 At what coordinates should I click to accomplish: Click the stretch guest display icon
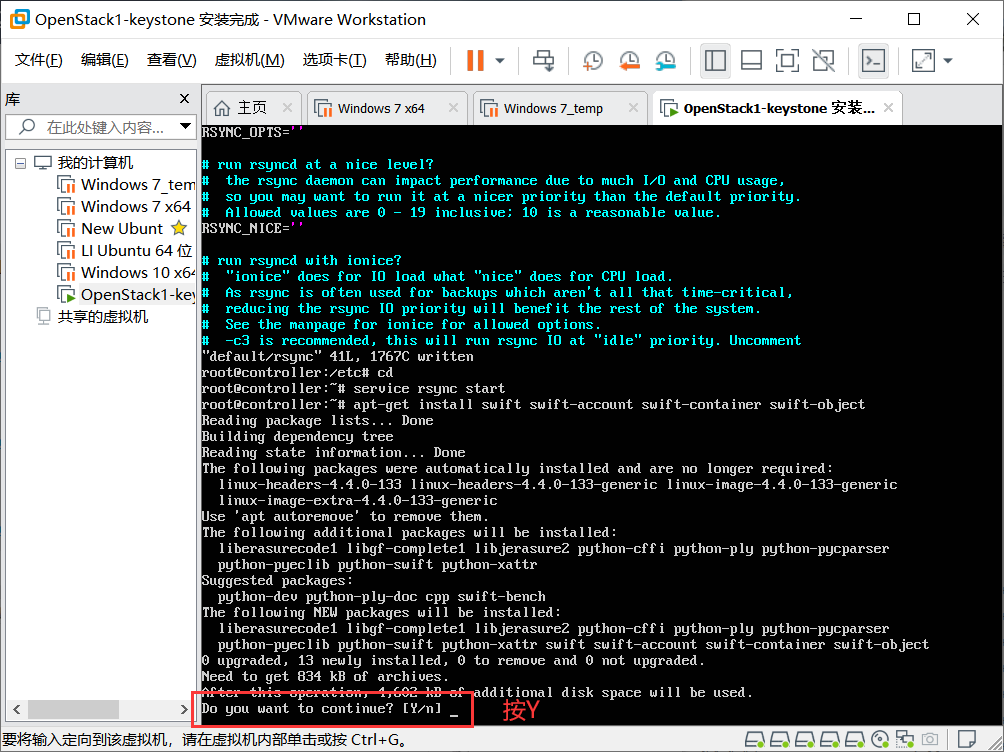[923, 61]
